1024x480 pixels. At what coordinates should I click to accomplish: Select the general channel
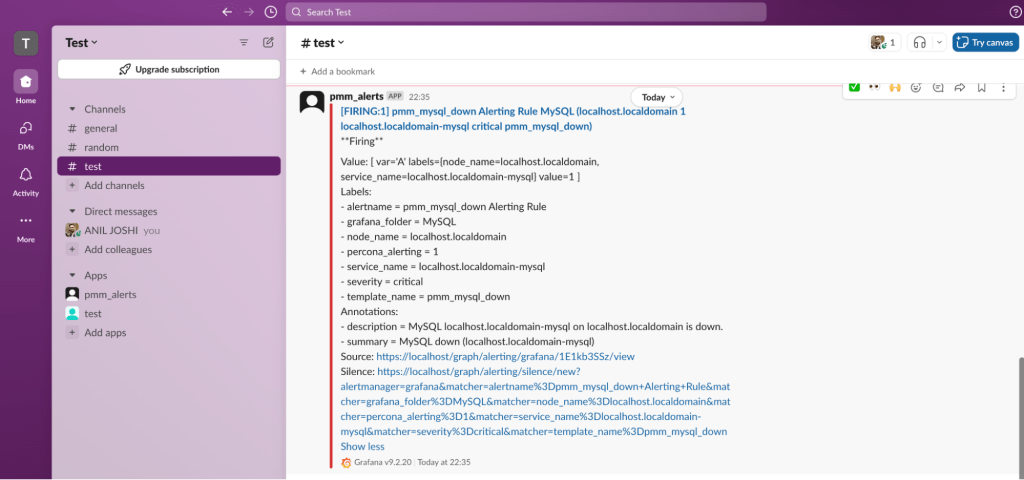pos(100,128)
